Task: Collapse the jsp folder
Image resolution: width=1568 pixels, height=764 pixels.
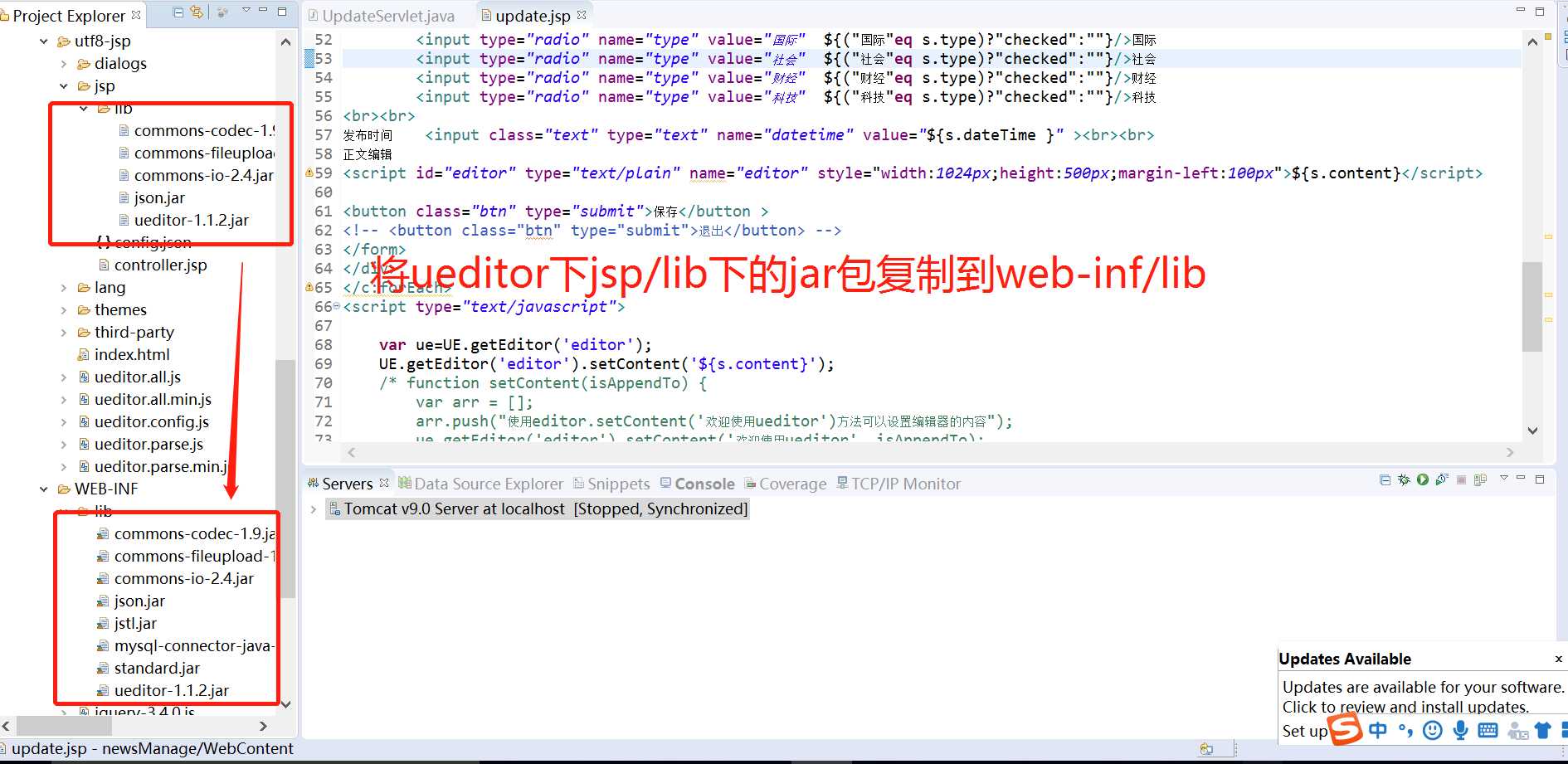Action: coord(64,85)
